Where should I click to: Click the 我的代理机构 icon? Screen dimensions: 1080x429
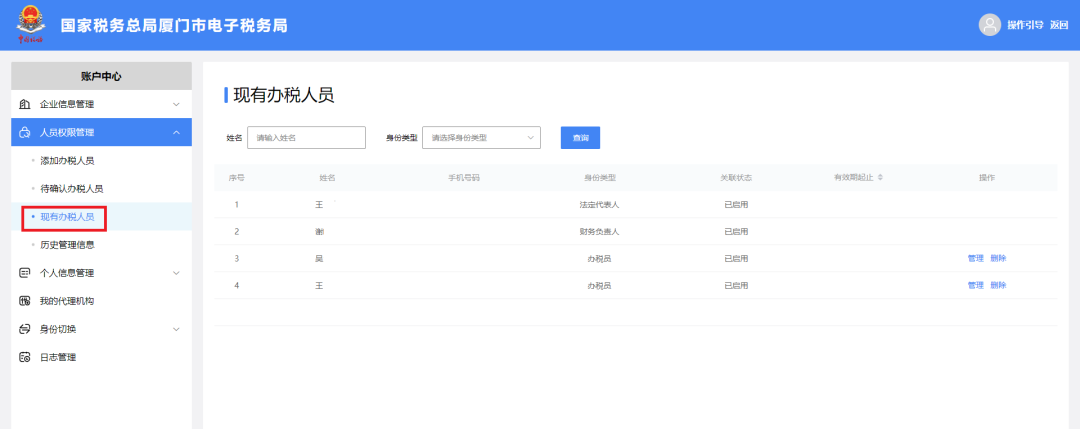25,301
